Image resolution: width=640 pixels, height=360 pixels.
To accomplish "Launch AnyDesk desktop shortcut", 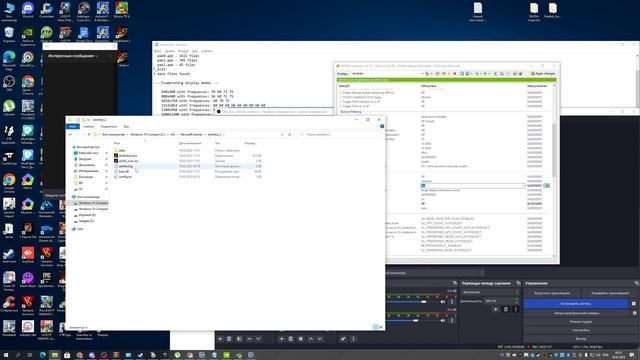I will [x=28, y=255].
